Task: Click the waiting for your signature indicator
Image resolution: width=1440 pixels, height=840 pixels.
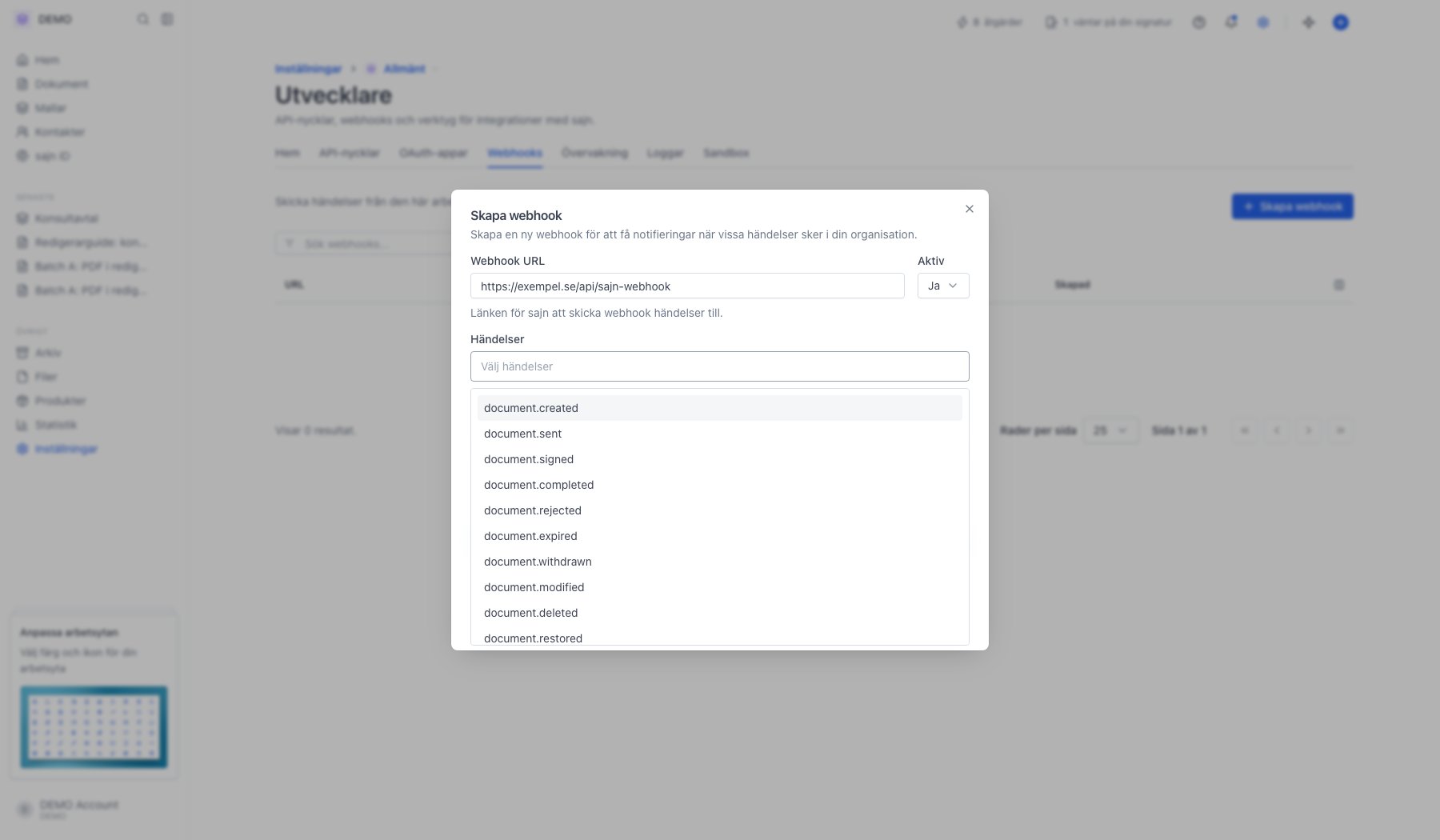Action: pos(1108,22)
